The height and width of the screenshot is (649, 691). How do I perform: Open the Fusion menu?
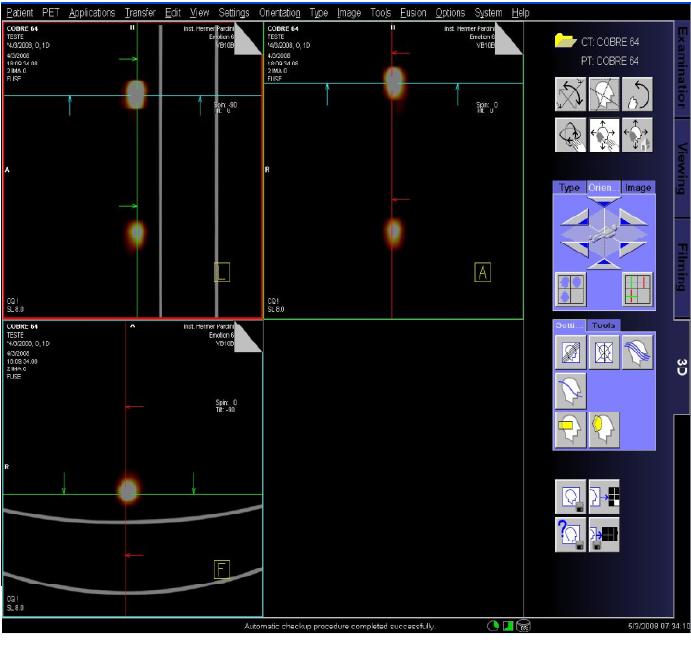413,13
